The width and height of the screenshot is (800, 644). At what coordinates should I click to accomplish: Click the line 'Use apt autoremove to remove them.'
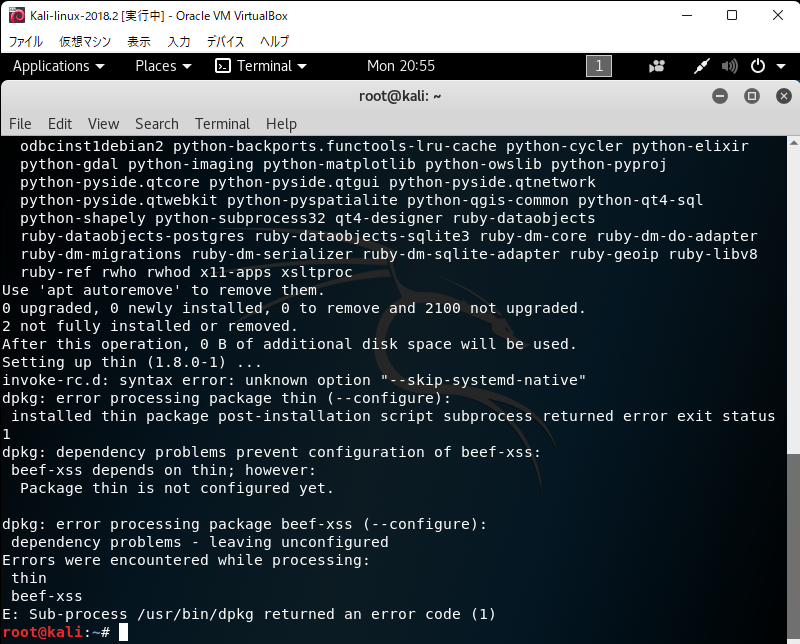(163, 290)
